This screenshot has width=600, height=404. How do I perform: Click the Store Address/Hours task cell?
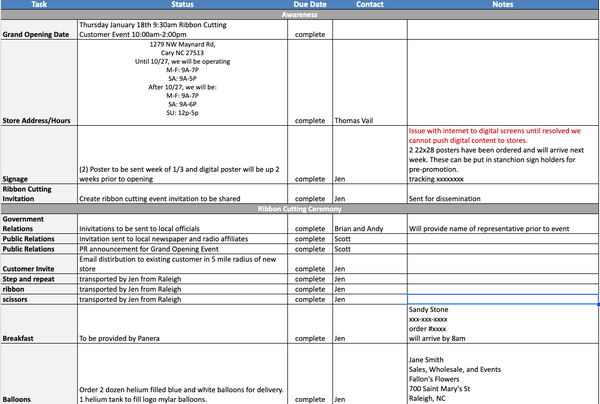click(37, 121)
